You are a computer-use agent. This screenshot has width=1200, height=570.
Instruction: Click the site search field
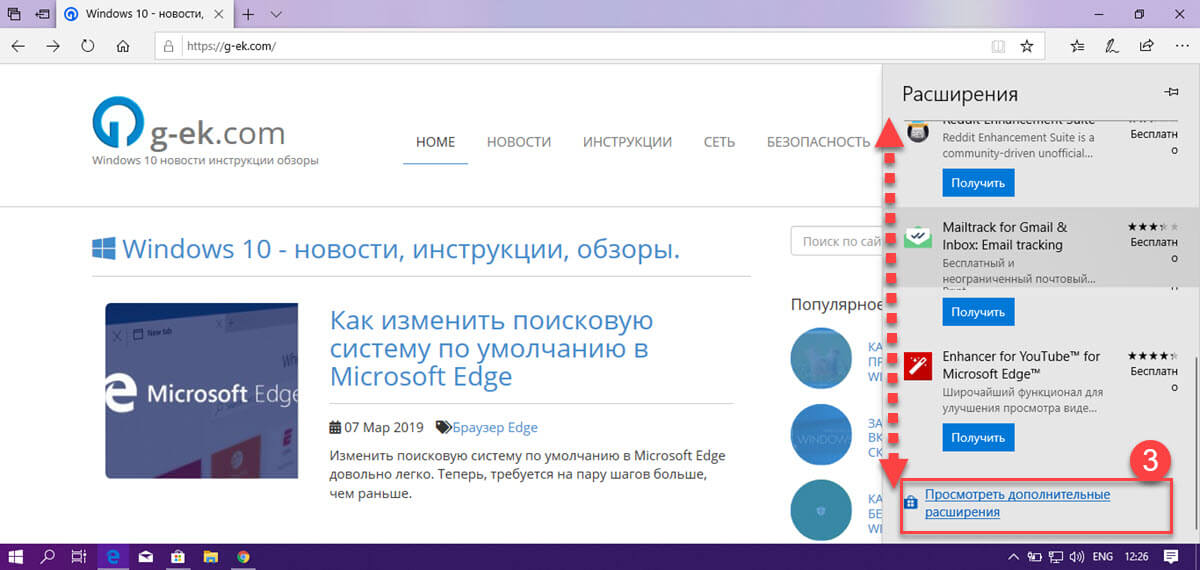836,241
